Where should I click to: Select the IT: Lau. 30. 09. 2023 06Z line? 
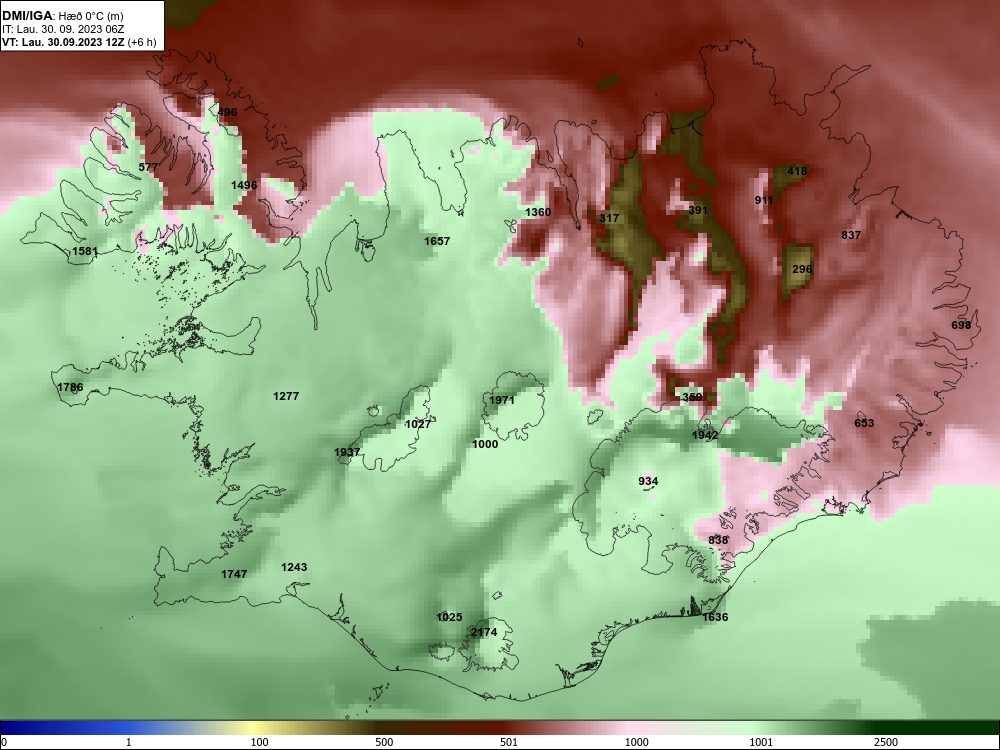(63, 29)
